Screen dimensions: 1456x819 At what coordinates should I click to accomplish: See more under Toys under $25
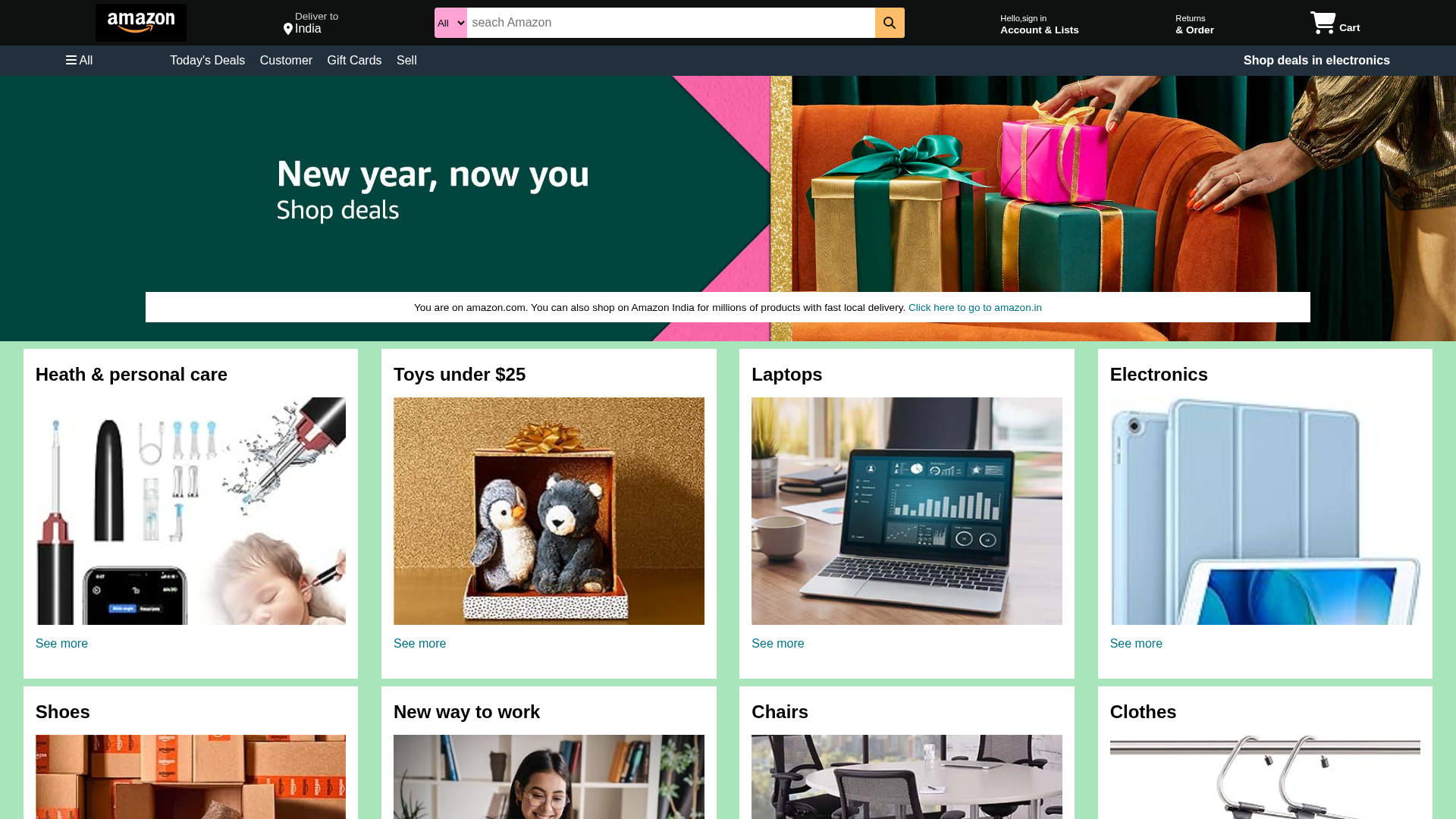click(419, 643)
